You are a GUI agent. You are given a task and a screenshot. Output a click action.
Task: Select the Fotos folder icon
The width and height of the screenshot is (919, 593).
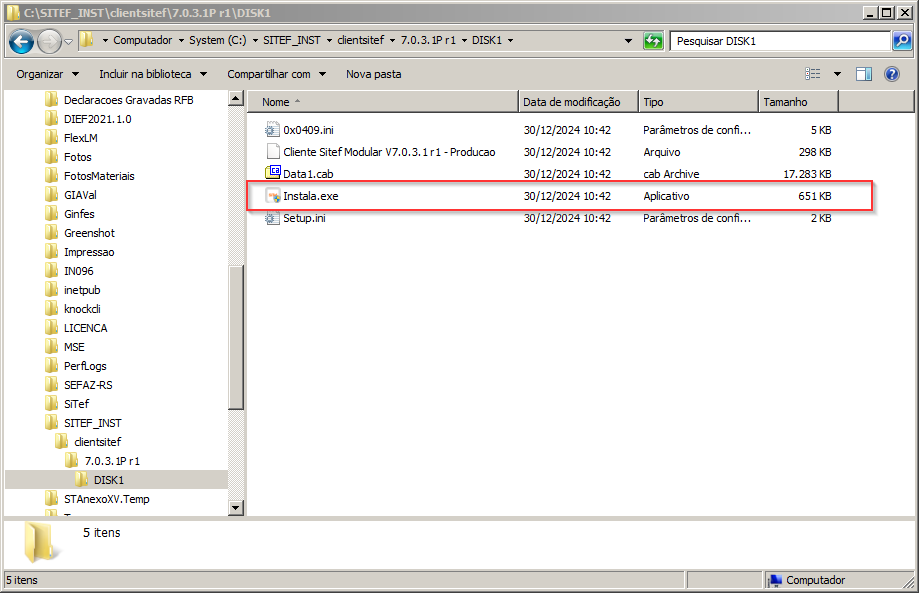click(52, 156)
